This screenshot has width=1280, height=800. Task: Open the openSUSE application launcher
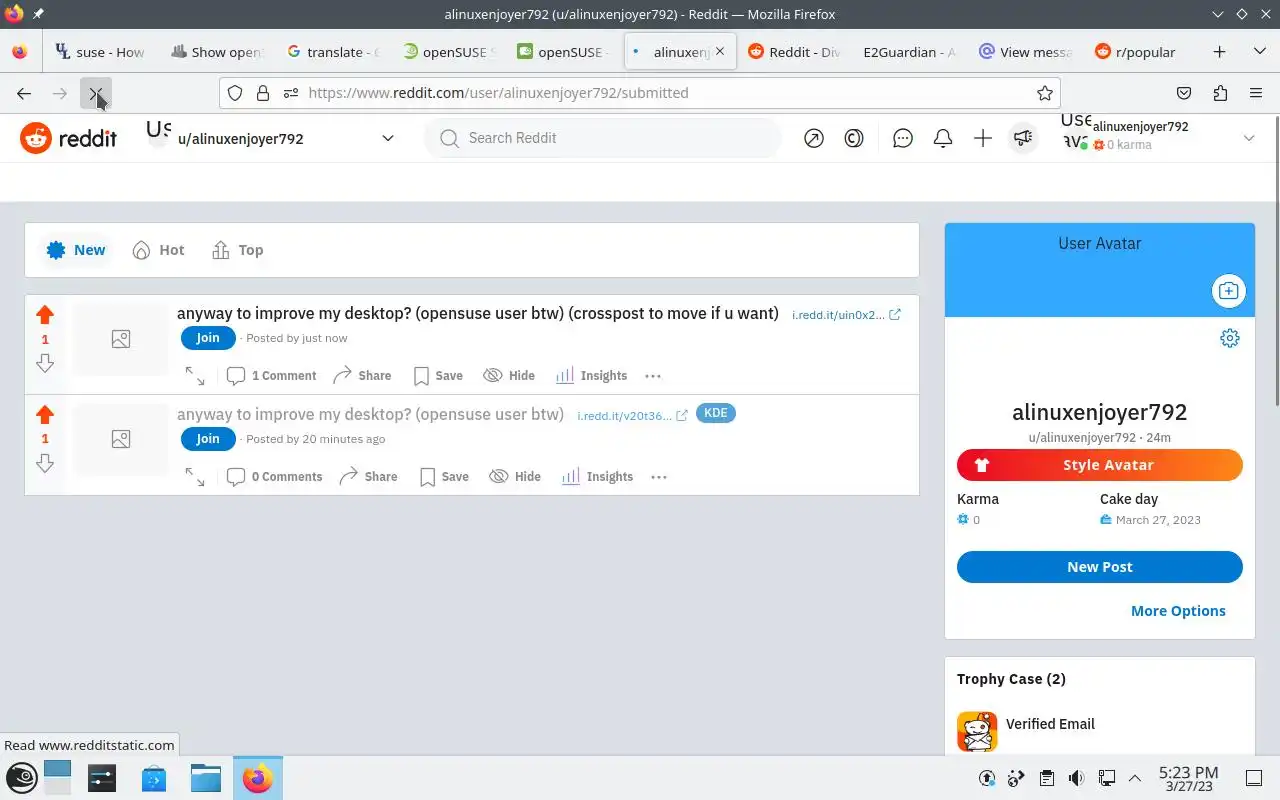point(22,778)
